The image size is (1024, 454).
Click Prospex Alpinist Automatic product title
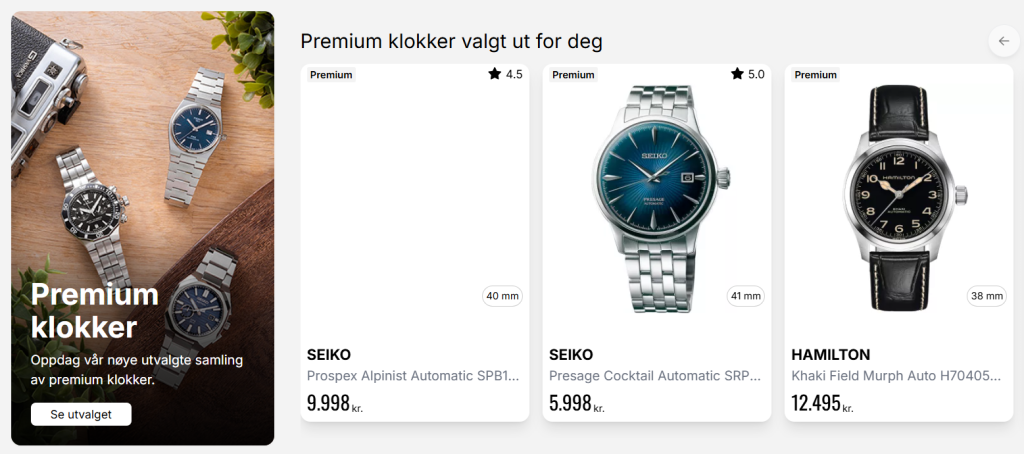[412, 376]
